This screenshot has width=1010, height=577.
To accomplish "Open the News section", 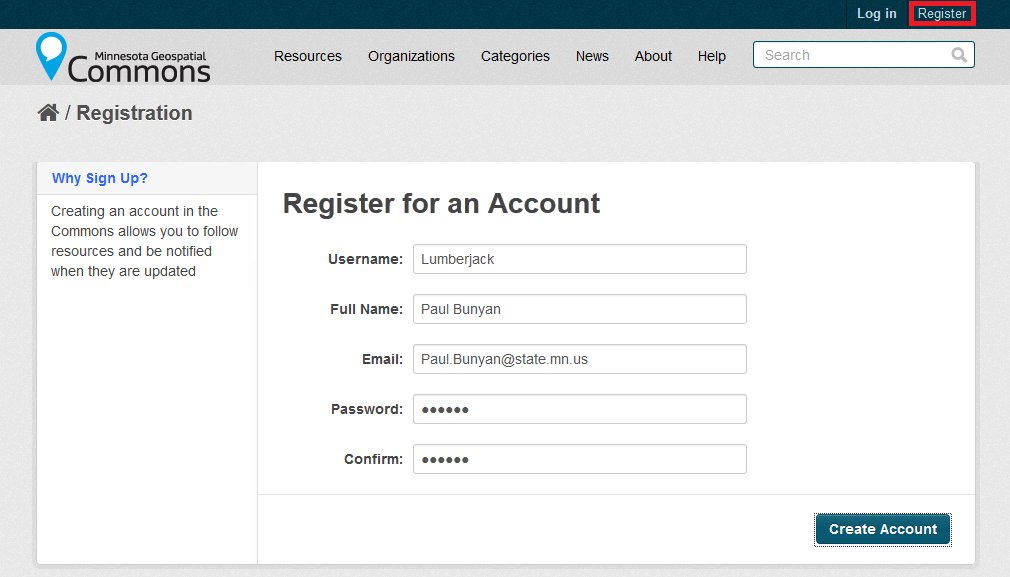I will [592, 56].
